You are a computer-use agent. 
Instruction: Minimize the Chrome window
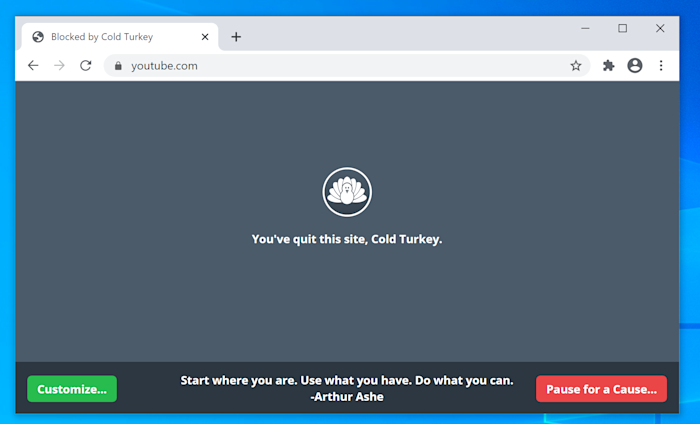tap(585, 29)
